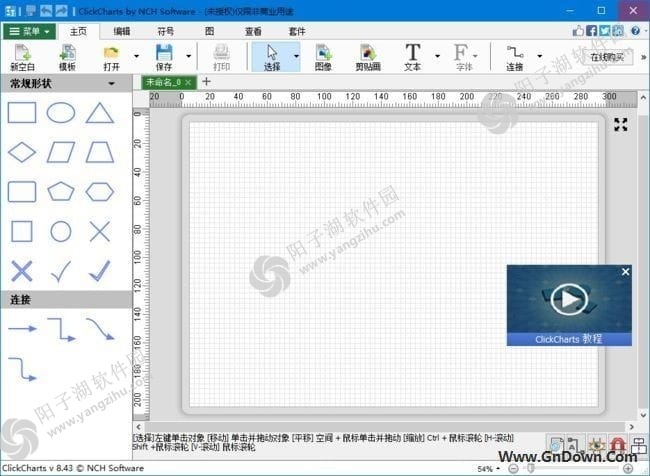The height and width of the screenshot is (476, 650).
Task: Select the hexagon shape
Action: click(99, 192)
